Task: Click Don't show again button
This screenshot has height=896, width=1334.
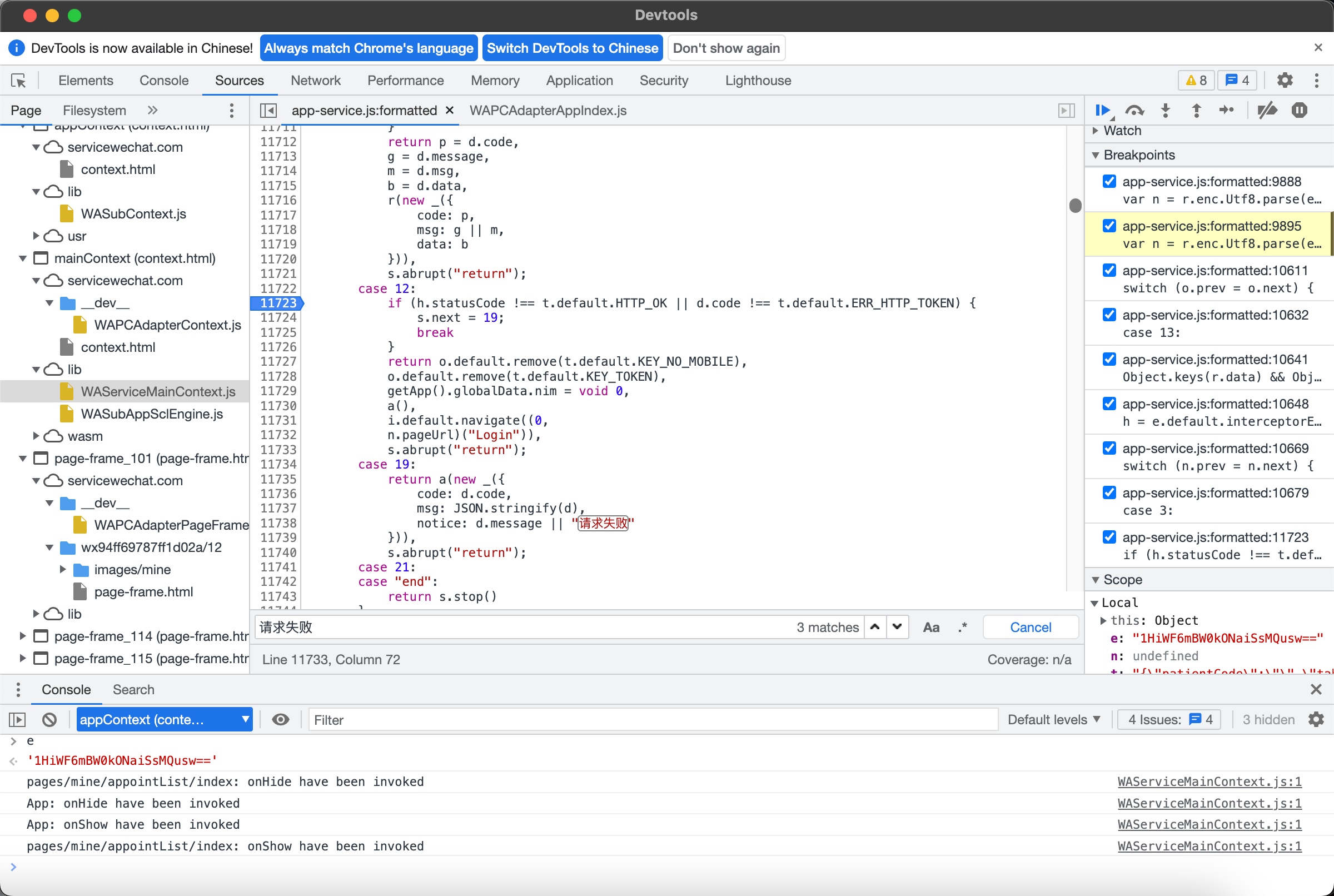Action: click(x=726, y=48)
